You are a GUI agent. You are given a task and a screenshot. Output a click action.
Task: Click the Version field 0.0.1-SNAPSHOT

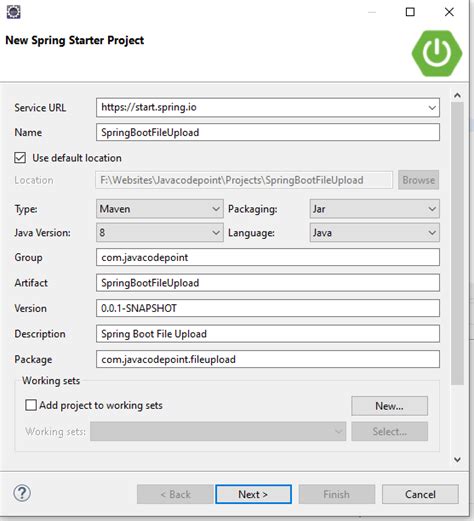268,308
